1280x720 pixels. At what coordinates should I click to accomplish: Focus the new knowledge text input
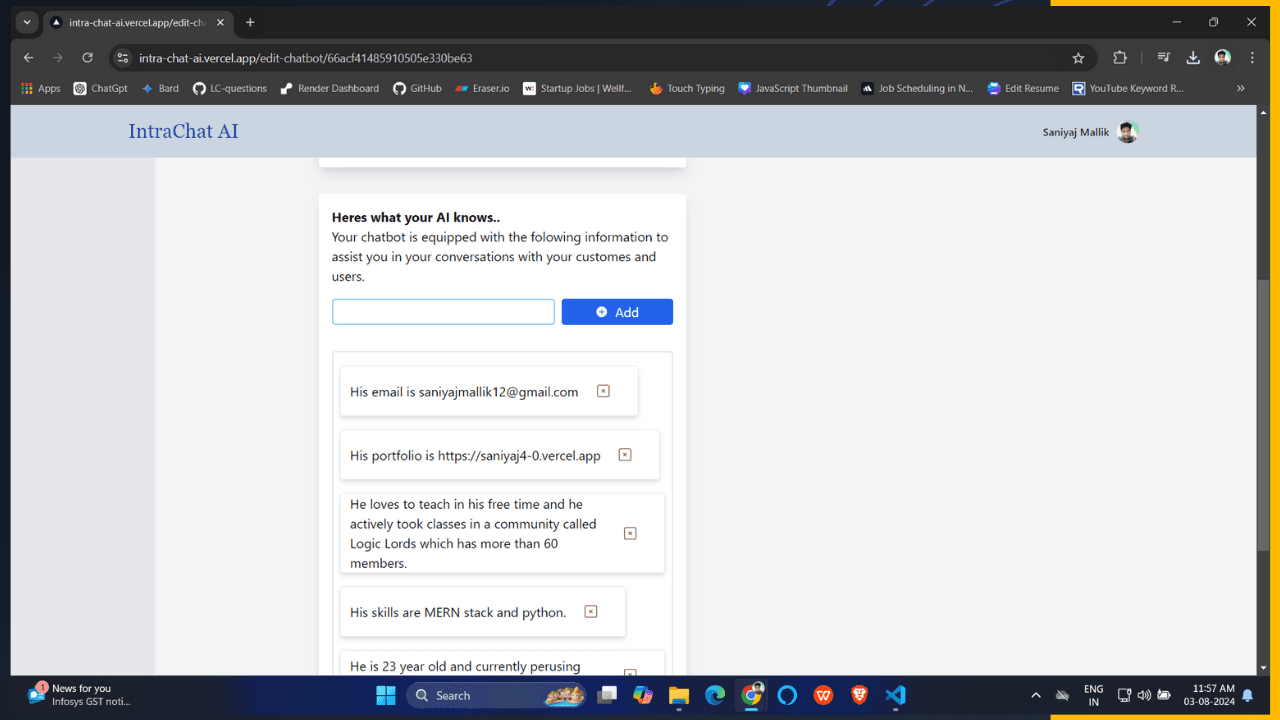tap(443, 312)
